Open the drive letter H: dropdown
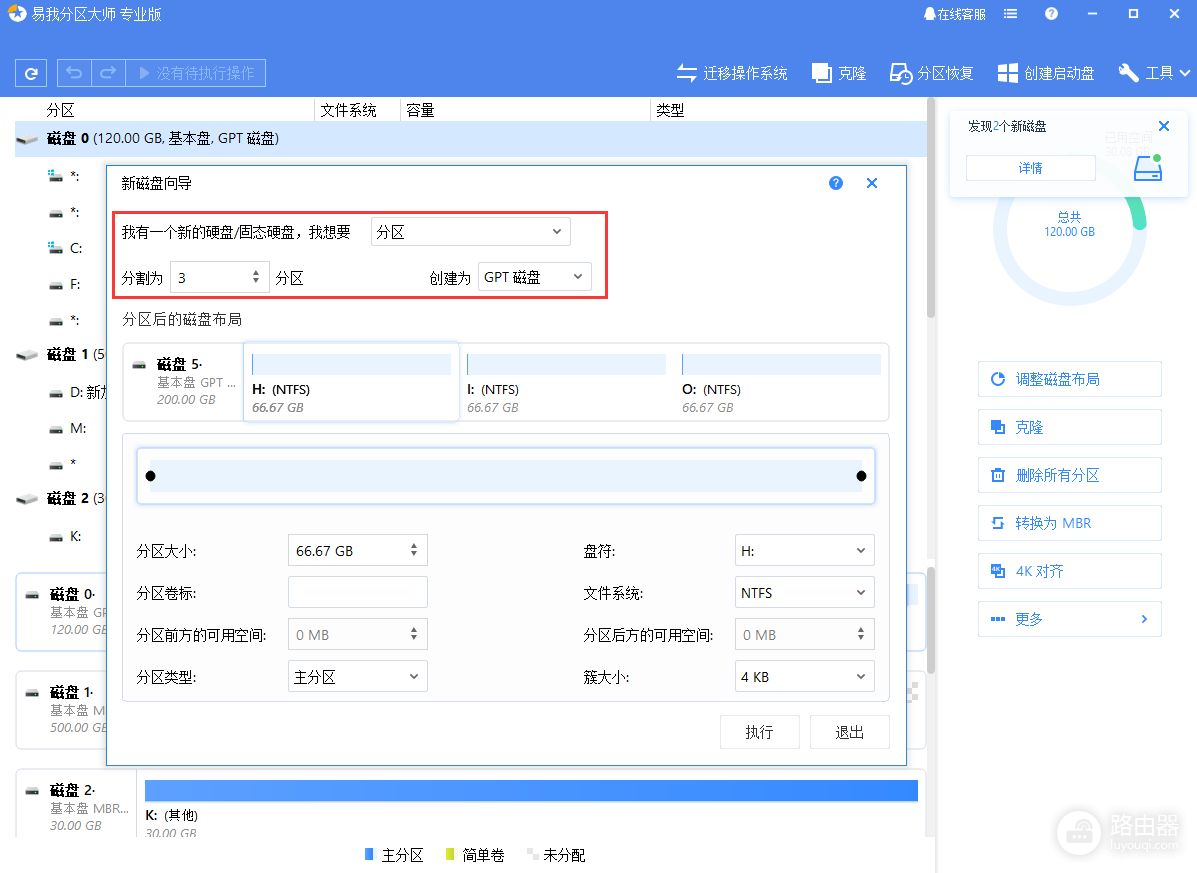 [x=804, y=551]
